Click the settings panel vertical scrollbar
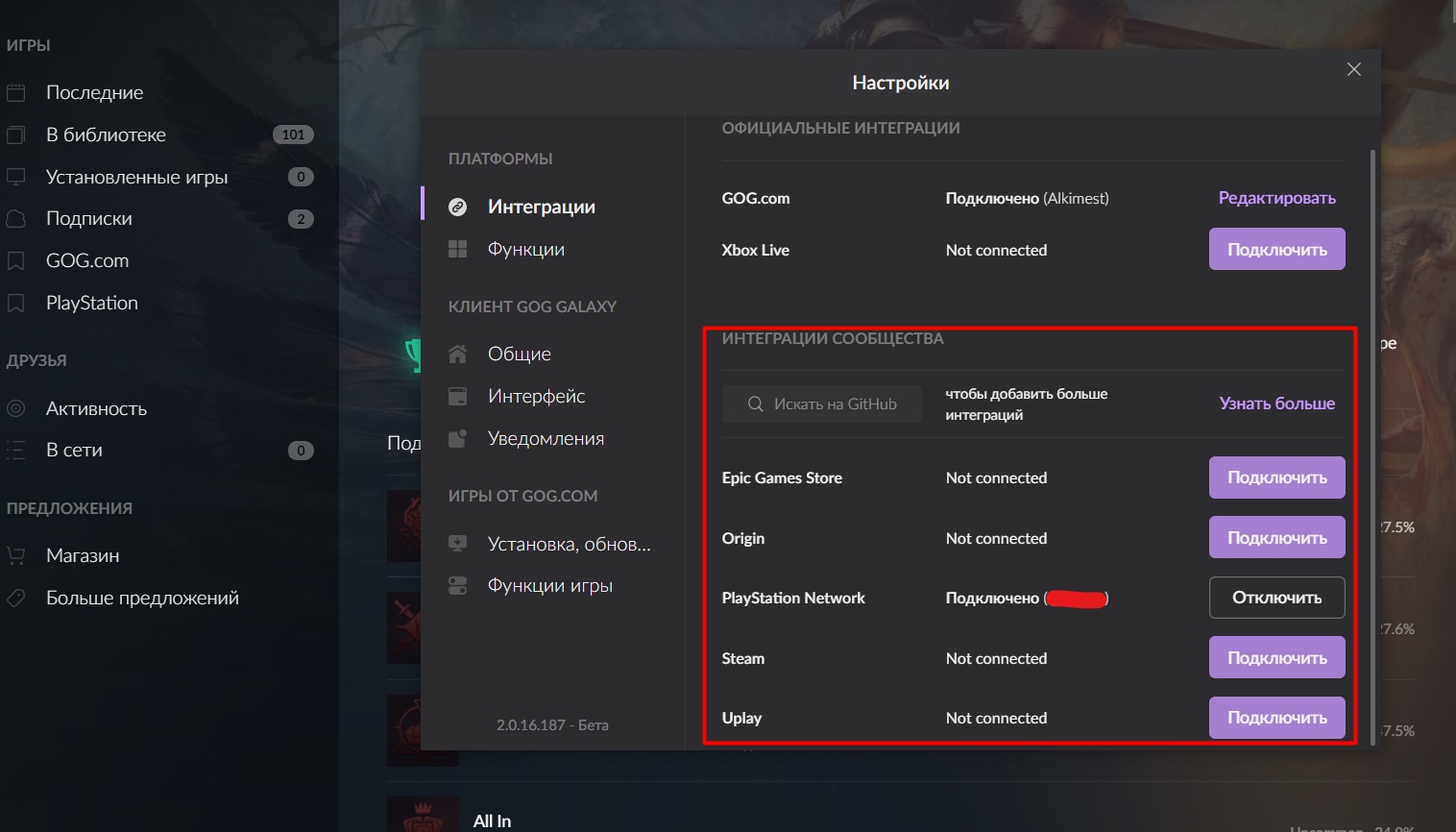This screenshot has width=1456, height=832. point(1373,432)
